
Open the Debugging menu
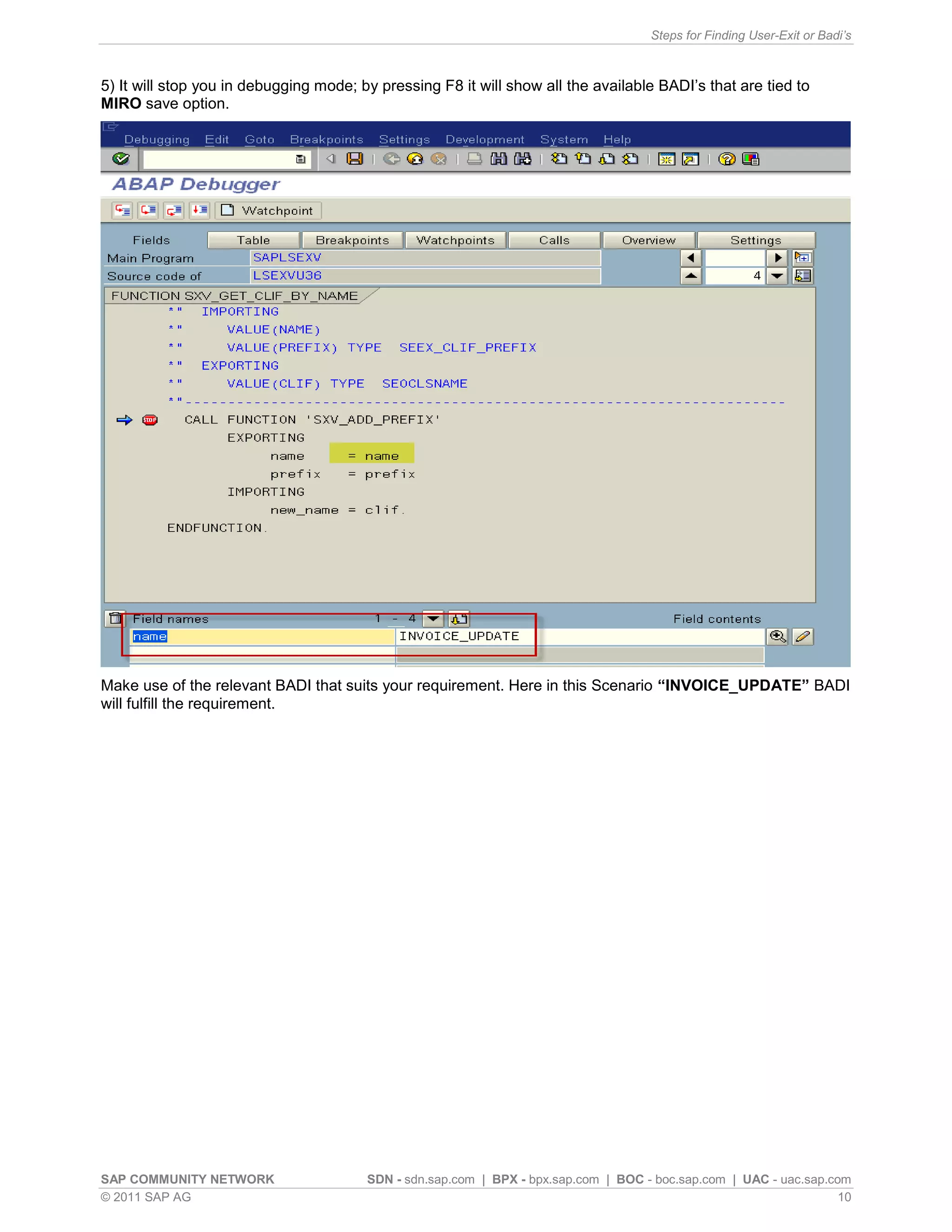tap(157, 139)
